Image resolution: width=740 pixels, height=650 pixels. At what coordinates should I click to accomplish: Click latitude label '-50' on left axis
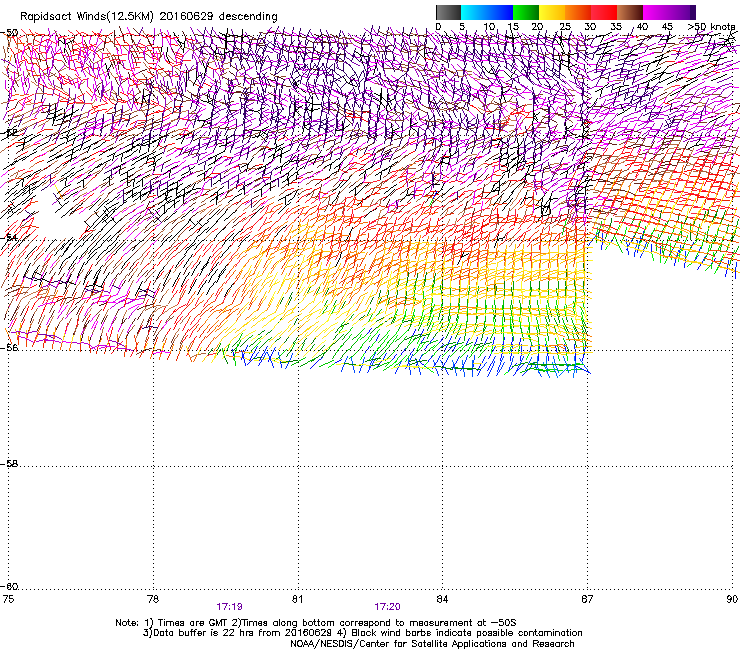click(9, 33)
